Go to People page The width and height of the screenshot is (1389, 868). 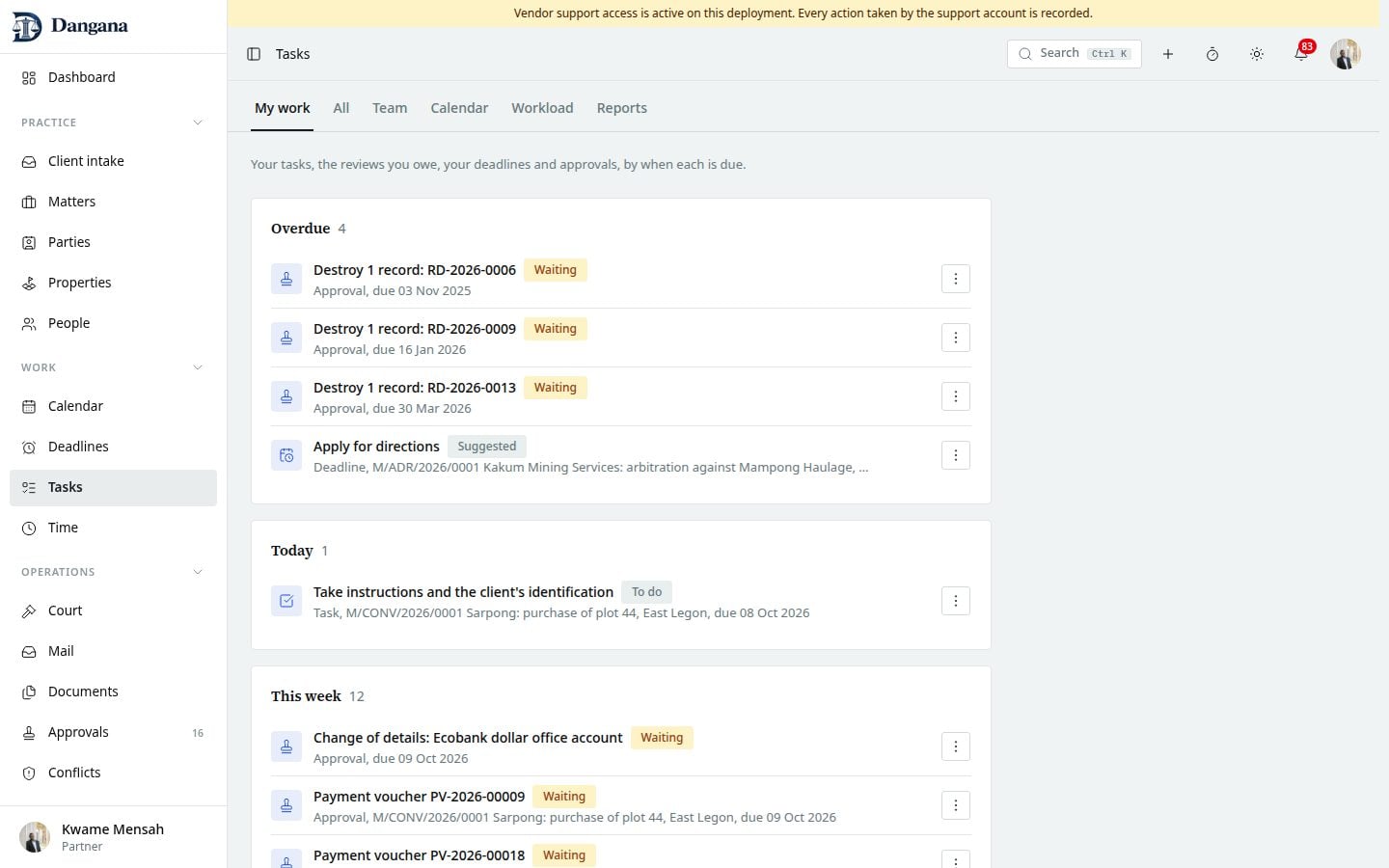(113, 323)
